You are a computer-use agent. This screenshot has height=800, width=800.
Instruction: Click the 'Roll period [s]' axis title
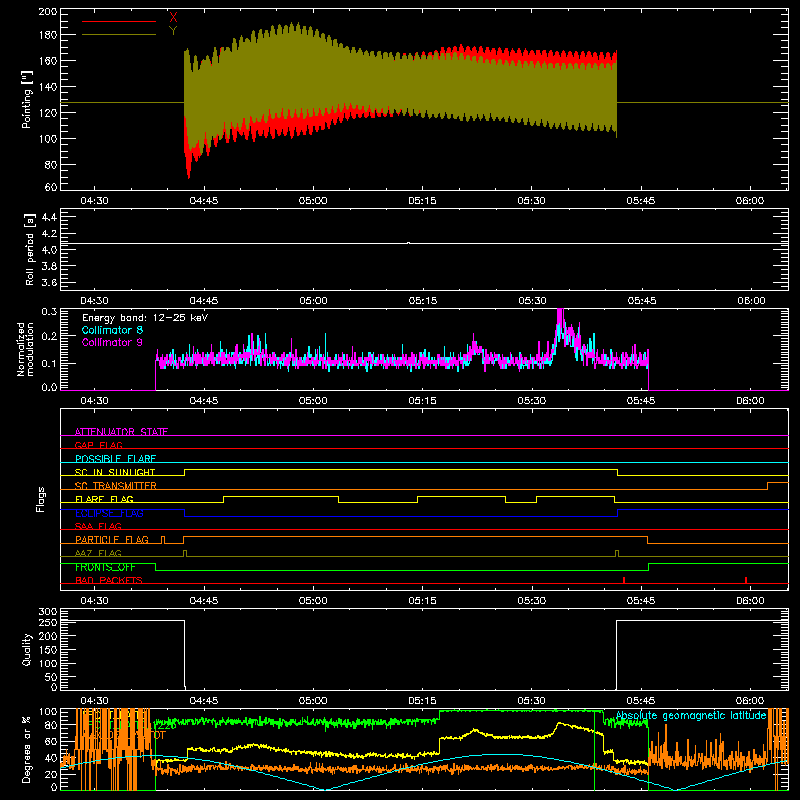click(29, 249)
